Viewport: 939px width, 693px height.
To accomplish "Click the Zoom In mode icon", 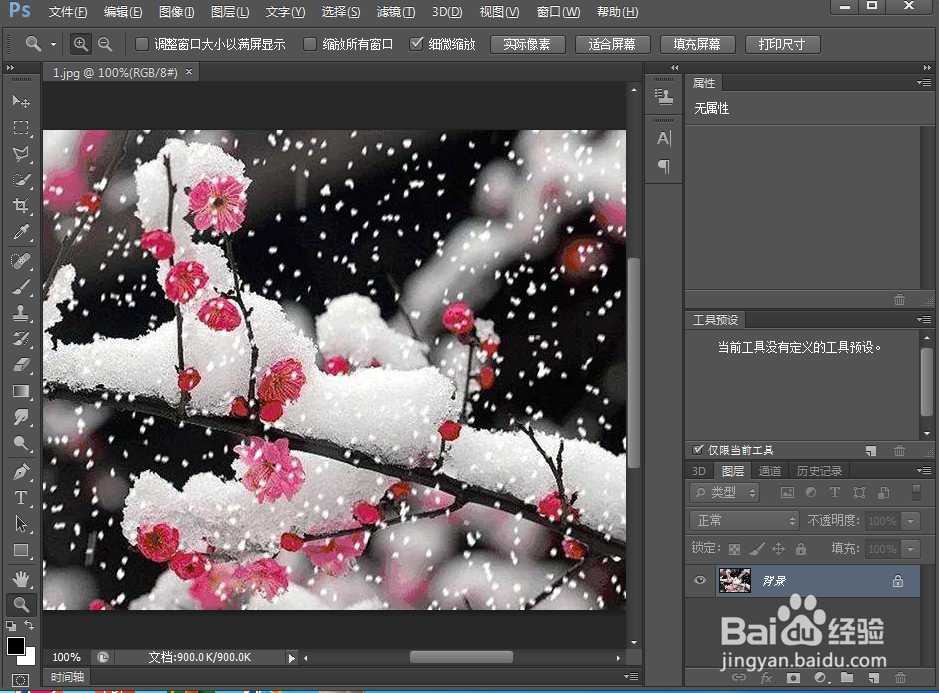I will 80,44.
